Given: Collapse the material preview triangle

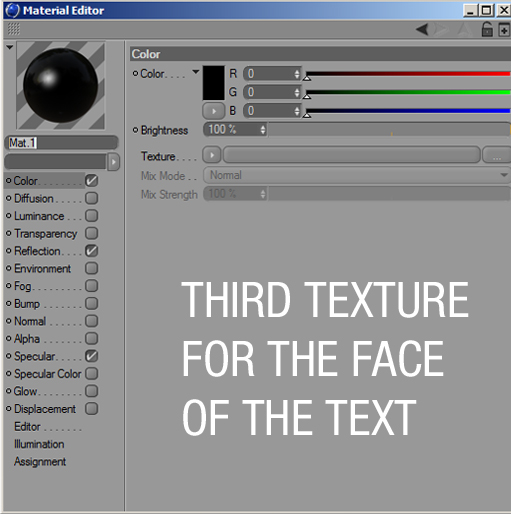Looking at the screenshot, I should (10, 47).
